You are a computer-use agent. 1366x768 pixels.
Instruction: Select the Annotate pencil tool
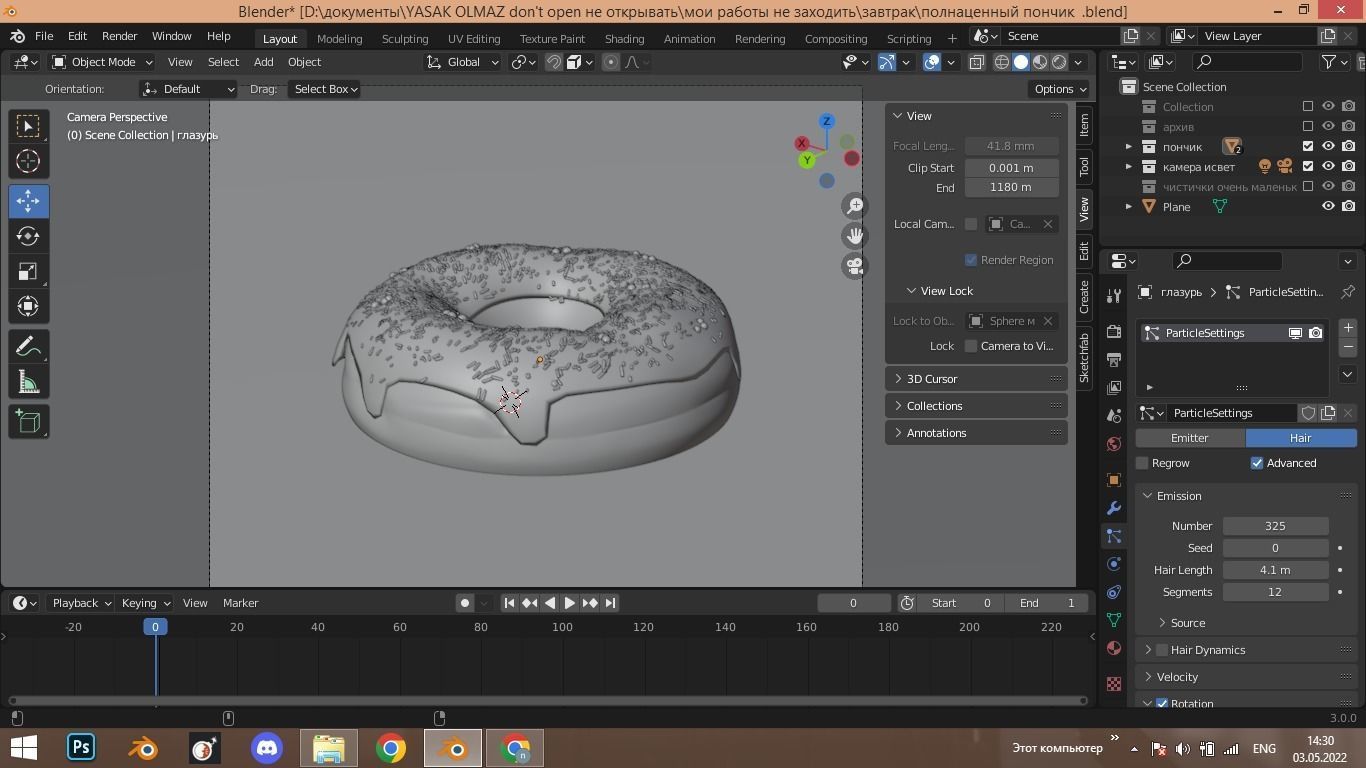coord(28,347)
